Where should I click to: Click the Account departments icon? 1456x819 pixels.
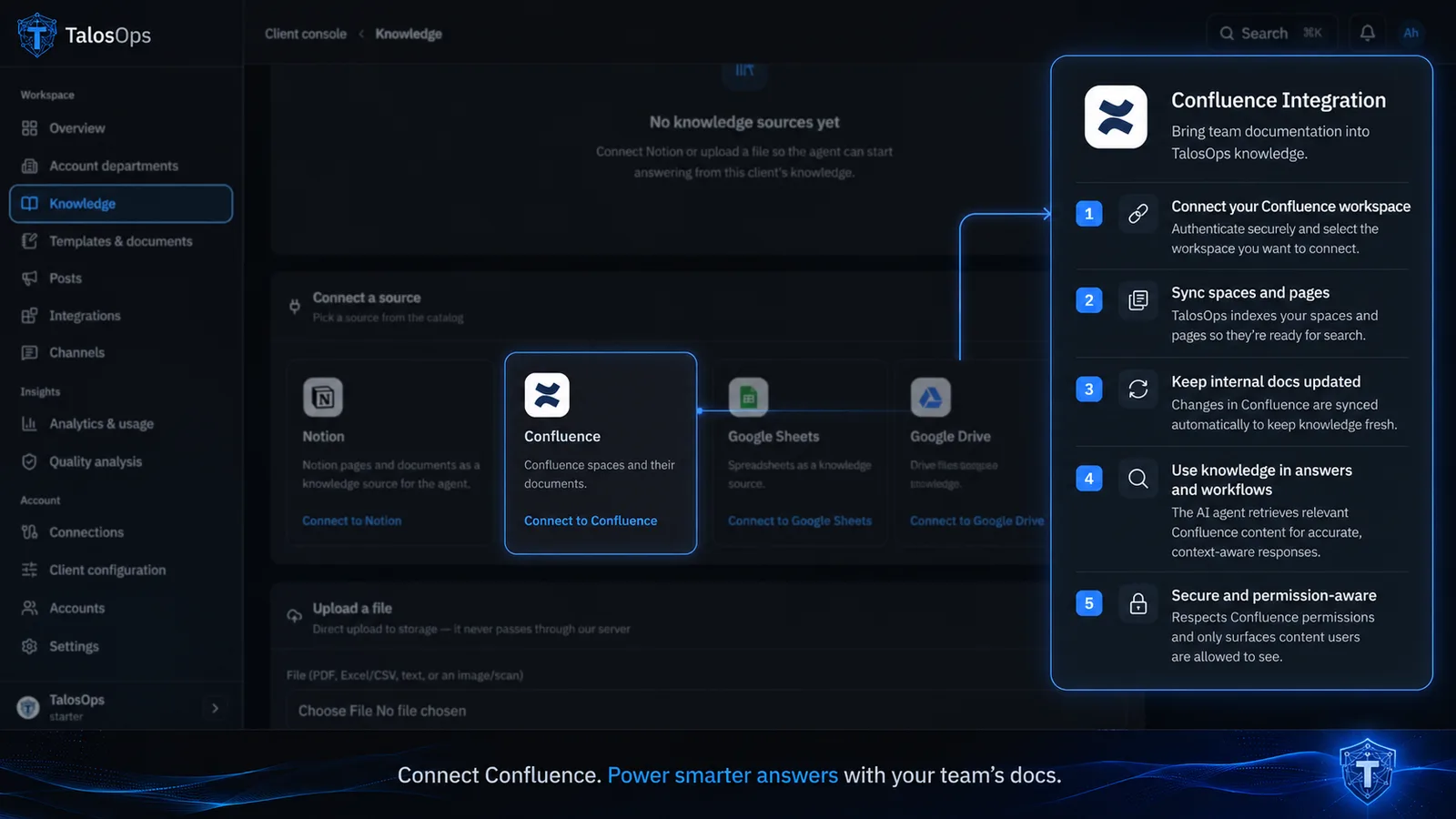(30, 166)
